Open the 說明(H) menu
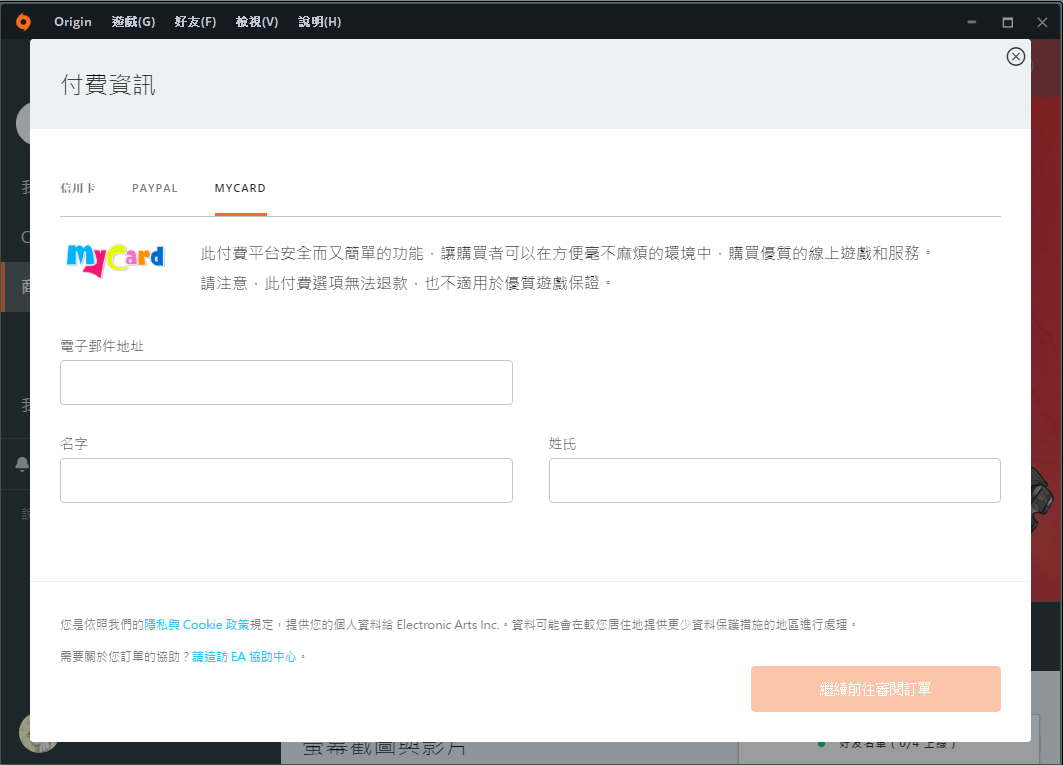 click(319, 22)
